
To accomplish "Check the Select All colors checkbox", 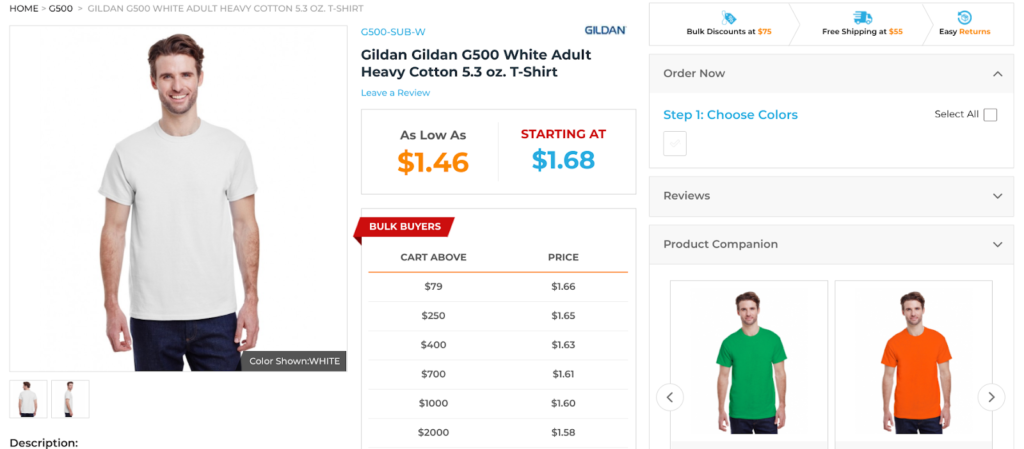I will coord(990,115).
